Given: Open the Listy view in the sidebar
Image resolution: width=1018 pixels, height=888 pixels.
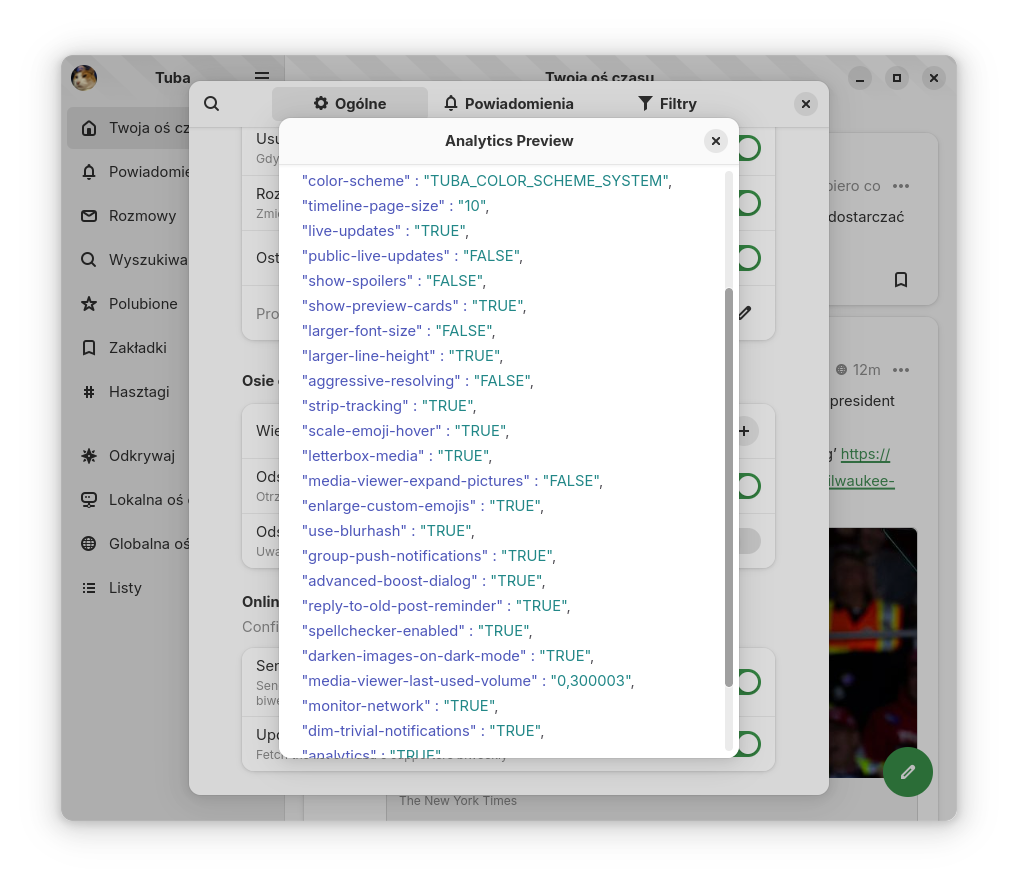Looking at the screenshot, I should (125, 588).
